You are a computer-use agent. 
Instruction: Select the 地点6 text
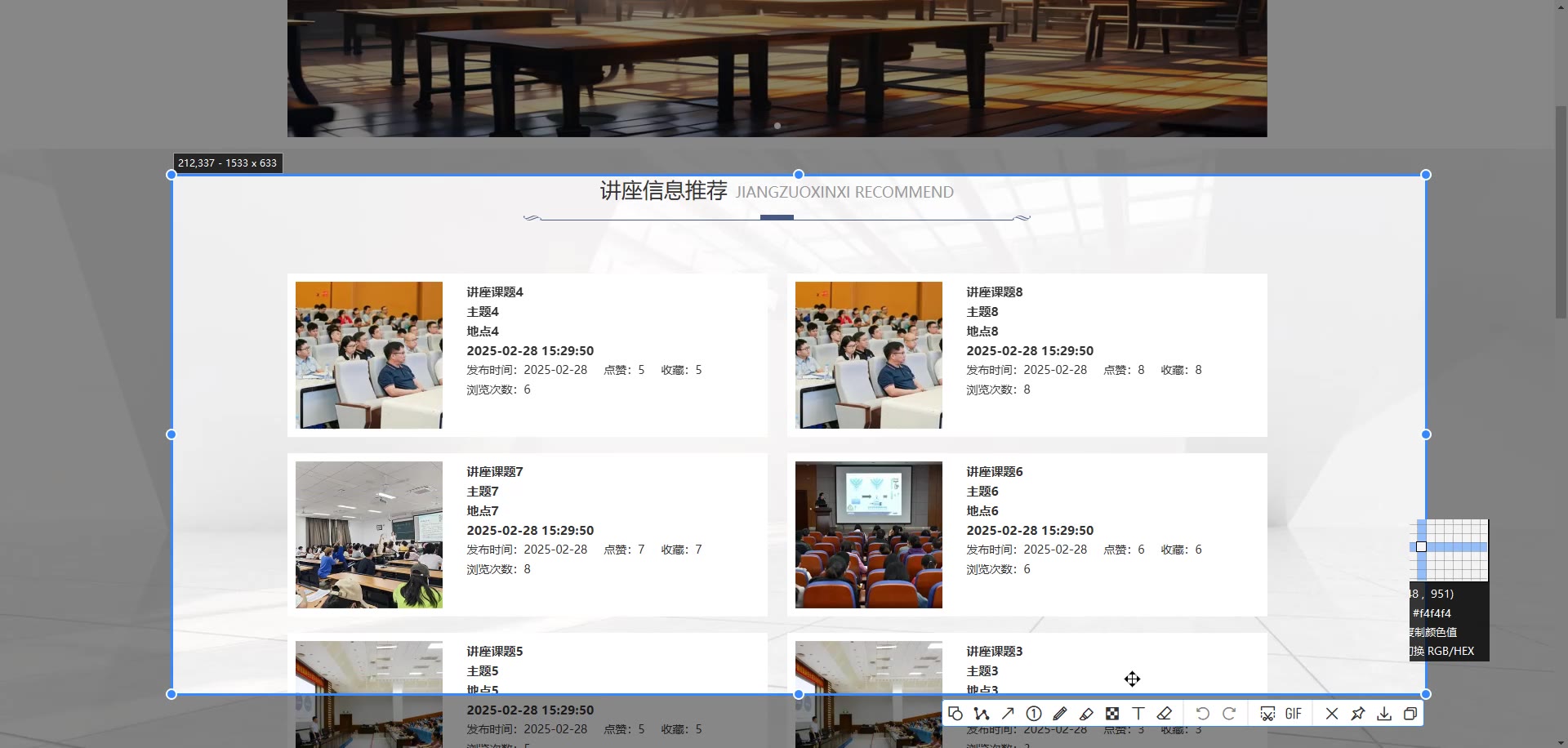pos(982,511)
